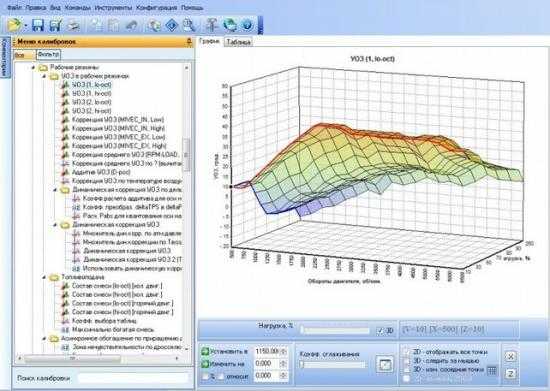550x391 pixels.
Task: Select the Фильтр tab in calibration menu
Action: coord(48,54)
